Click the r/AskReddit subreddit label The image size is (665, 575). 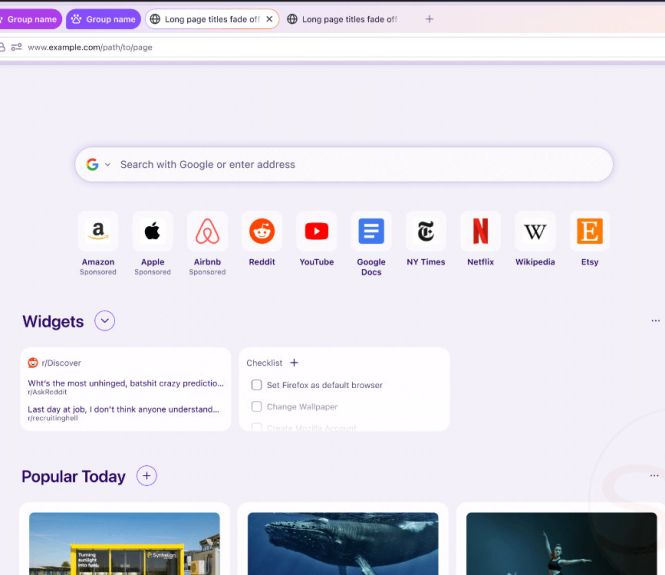coord(47,392)
